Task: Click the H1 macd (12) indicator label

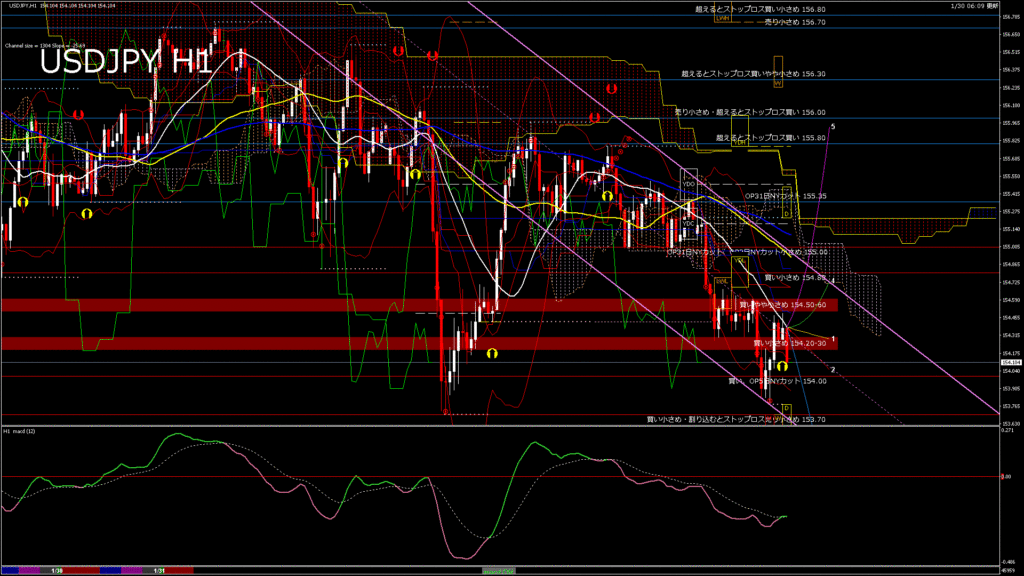Action: click(x=21, y=431)
